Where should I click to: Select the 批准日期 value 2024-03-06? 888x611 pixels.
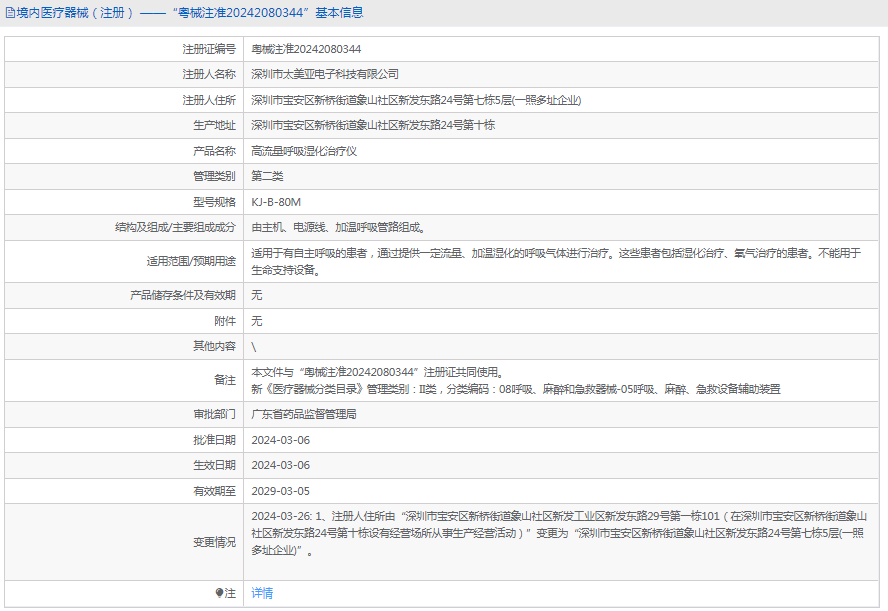coord(281,440)
